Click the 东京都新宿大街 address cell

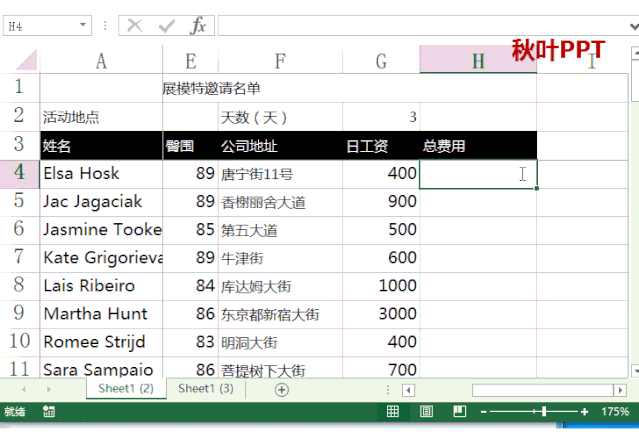point(280,314)
